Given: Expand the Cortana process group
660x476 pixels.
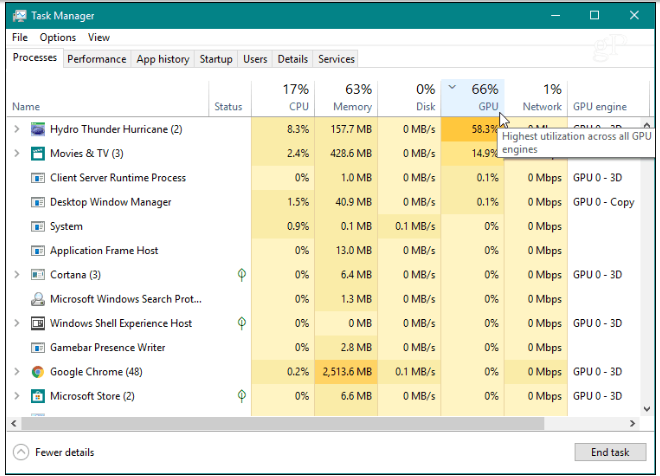Looking at the screenshot, I should [x=17, y=275].
